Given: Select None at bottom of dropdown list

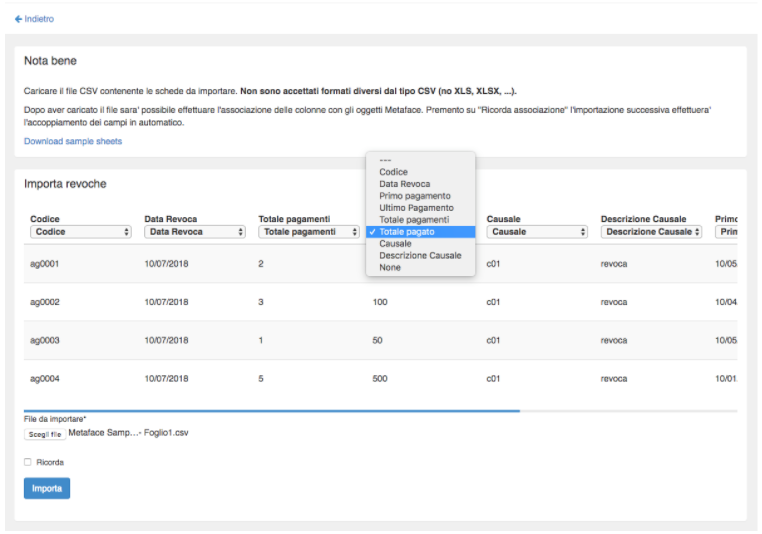Looking at the screenshot, I should (x=390, y=267).
